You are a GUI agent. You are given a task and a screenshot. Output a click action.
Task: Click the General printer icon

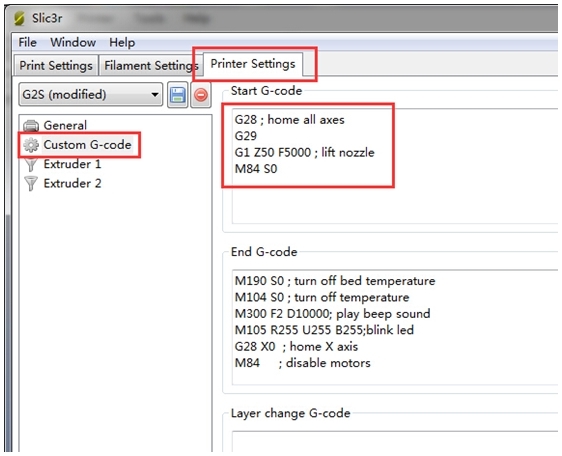click(x=31, y=126)
